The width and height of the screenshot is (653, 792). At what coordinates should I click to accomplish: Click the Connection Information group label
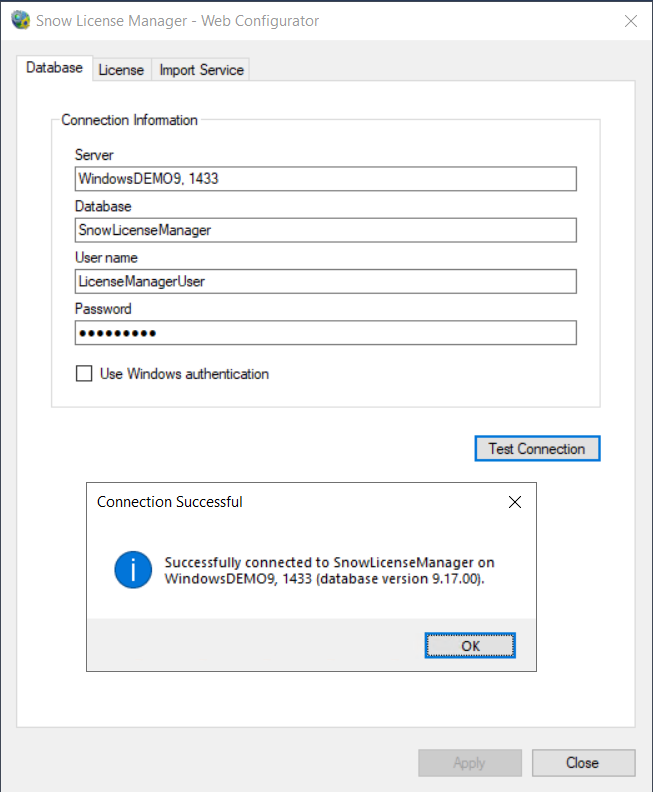click(x=130, y=120)
